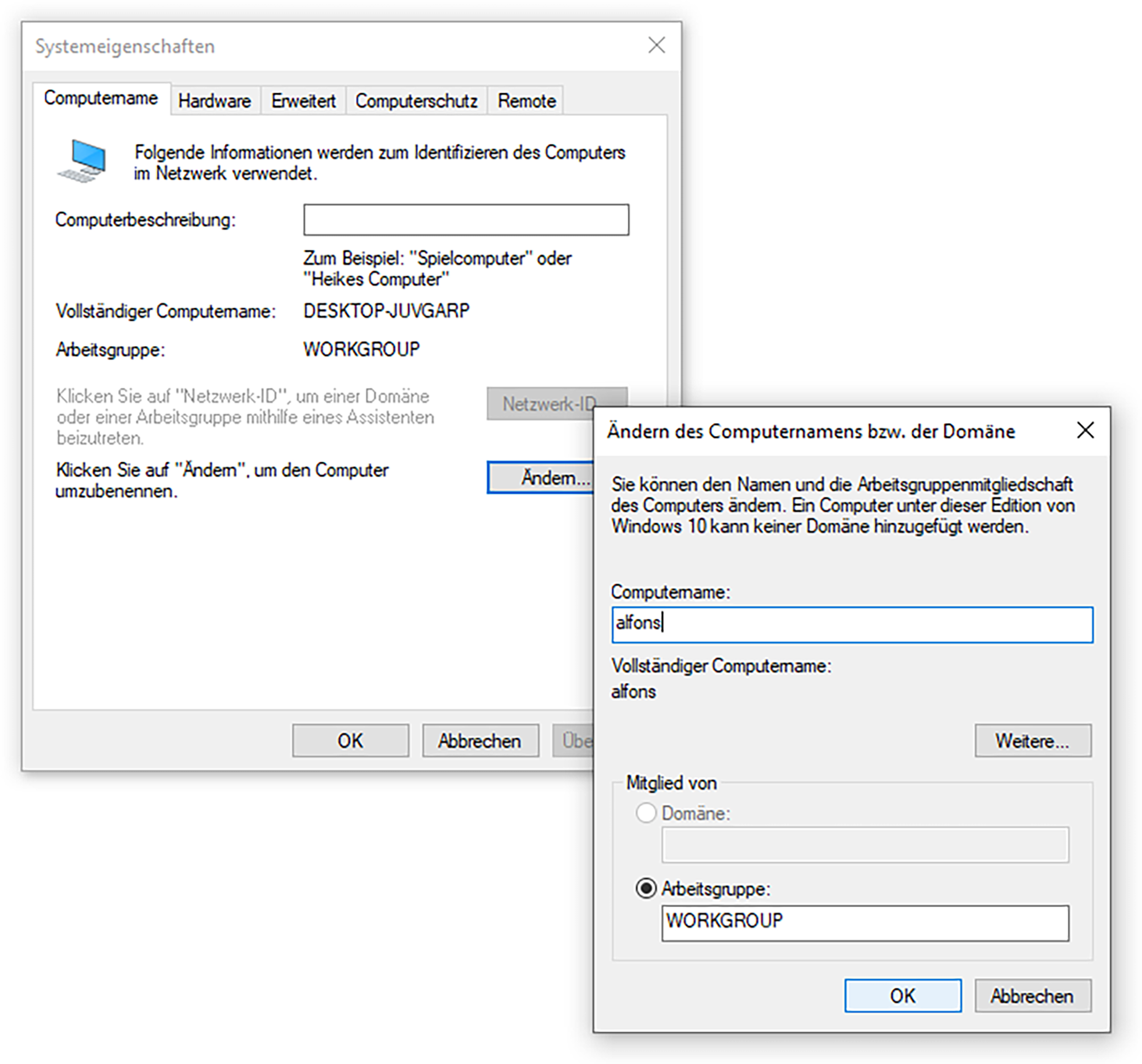Image resolution: width=1142 pixels, height=1064 pixels.
Task: Click the Computername field containing alfons
Action: (852, 624)
